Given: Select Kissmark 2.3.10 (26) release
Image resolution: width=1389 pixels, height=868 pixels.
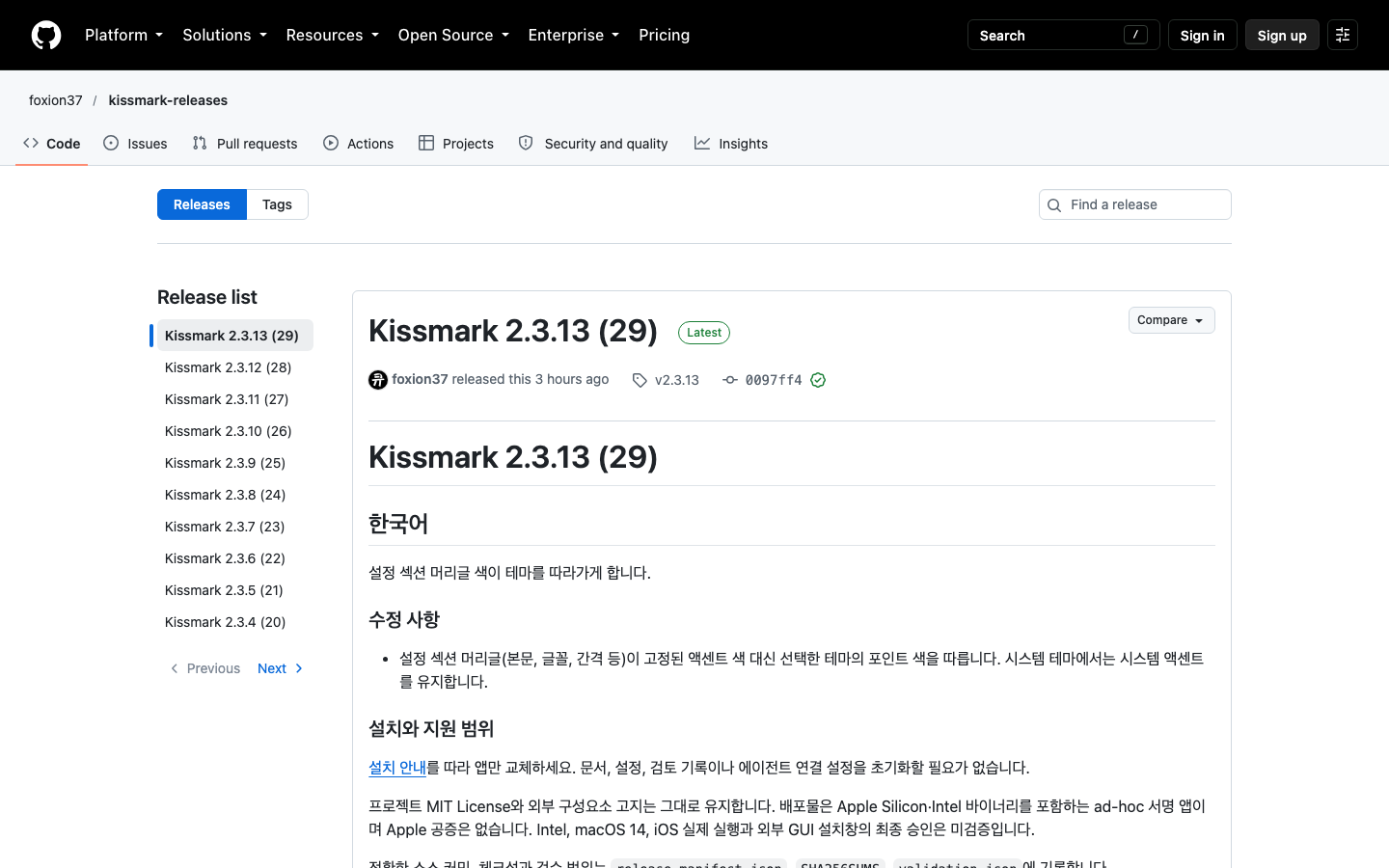Looking at the screenshot, I should click(235, 431).
